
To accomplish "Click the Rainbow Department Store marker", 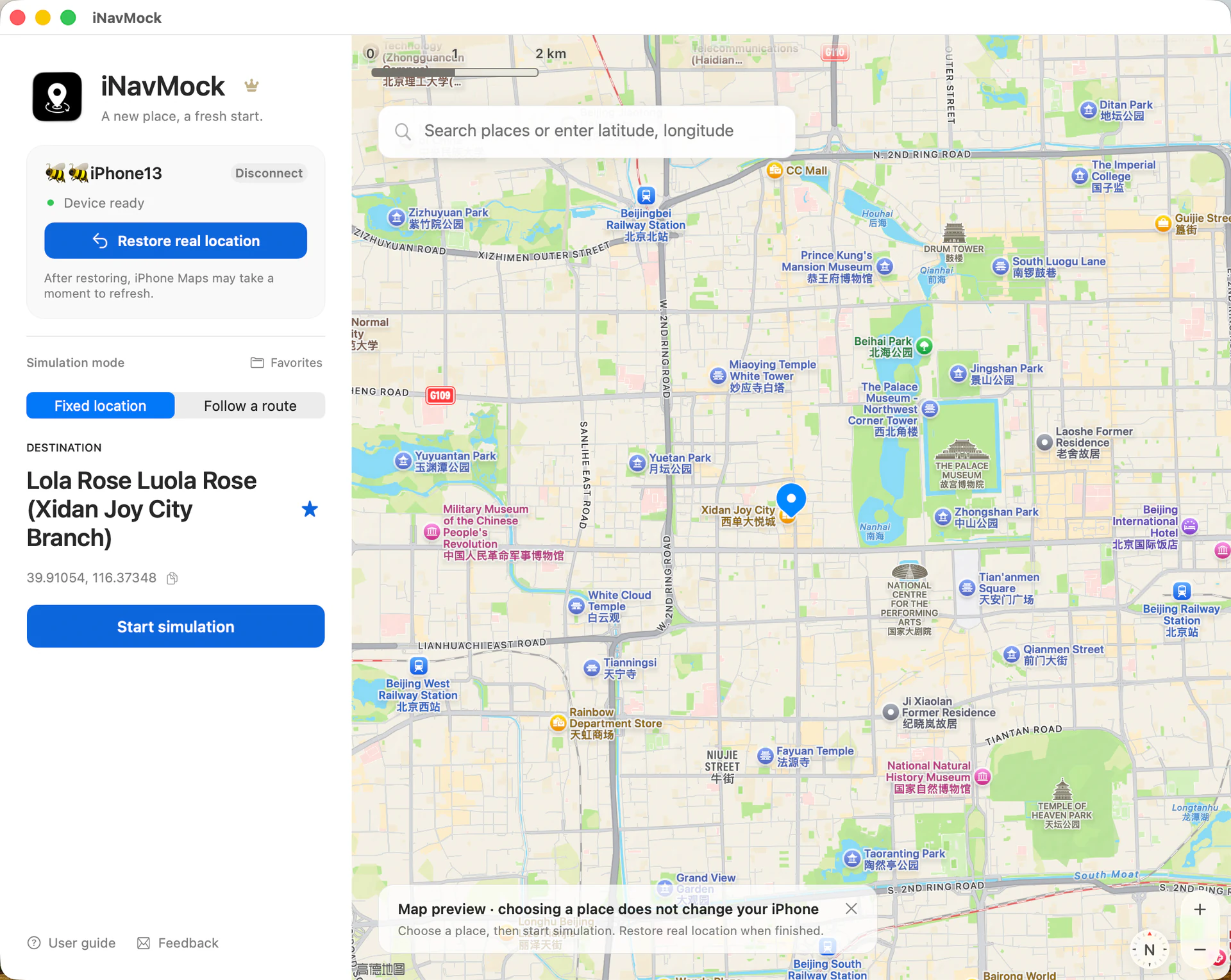I will coord(558,724).
